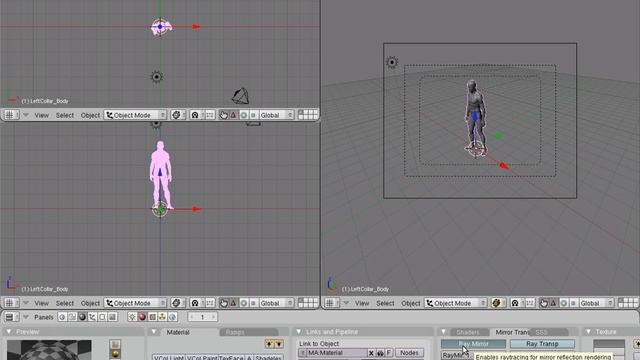Select the Texture buttons sub-context icon
The width and height of the screenshot is (640, 360).
152,317
